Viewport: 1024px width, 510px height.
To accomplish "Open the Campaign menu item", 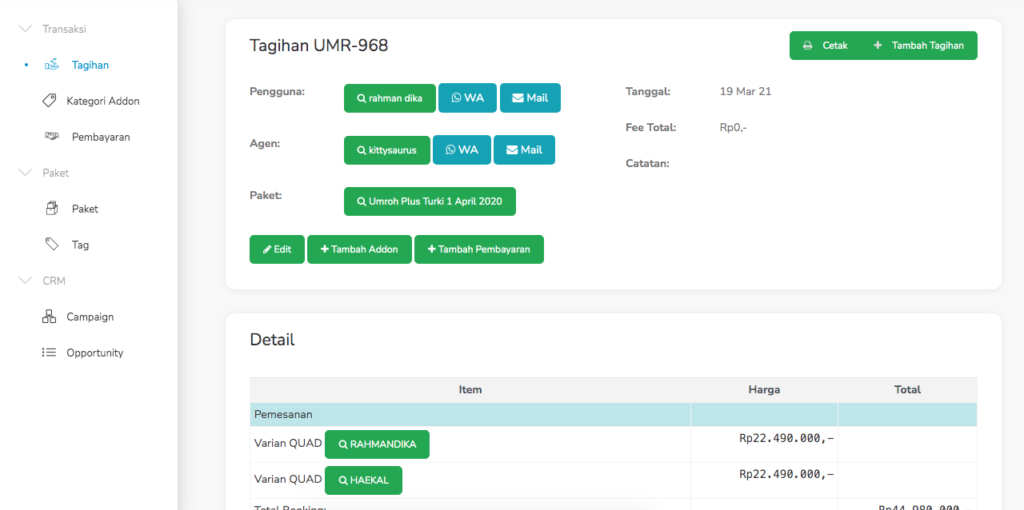I will click(x=90, y=317).
